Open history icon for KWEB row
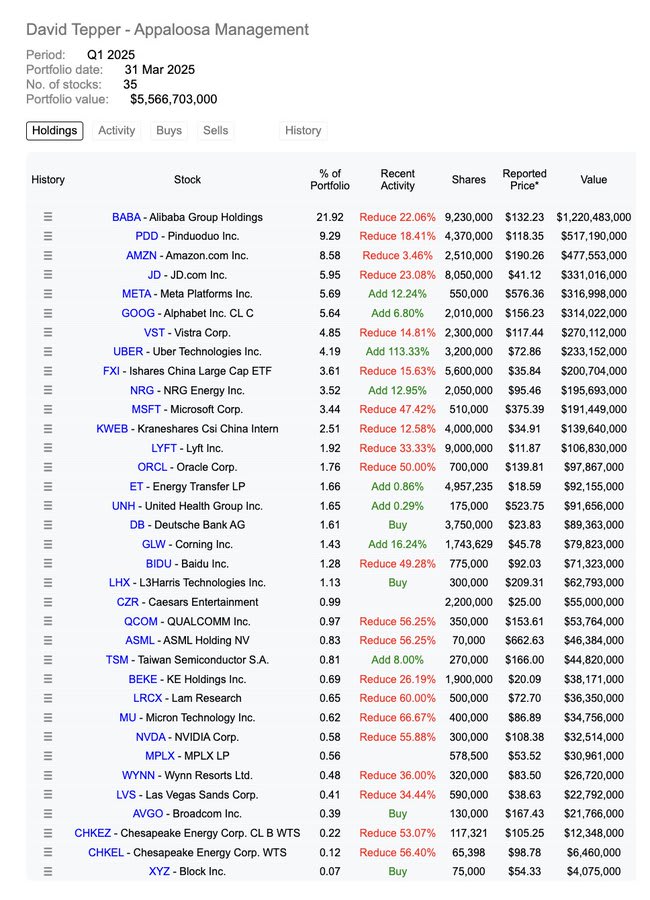Screen dimensions: 650x900 click(x=48, y=429)
